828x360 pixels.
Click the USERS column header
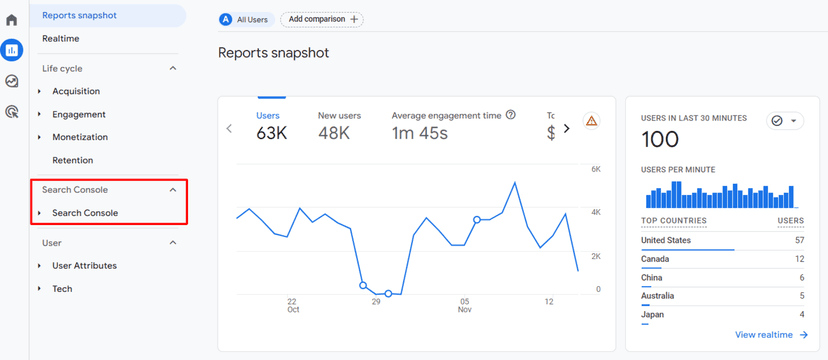tap(791, 221)
